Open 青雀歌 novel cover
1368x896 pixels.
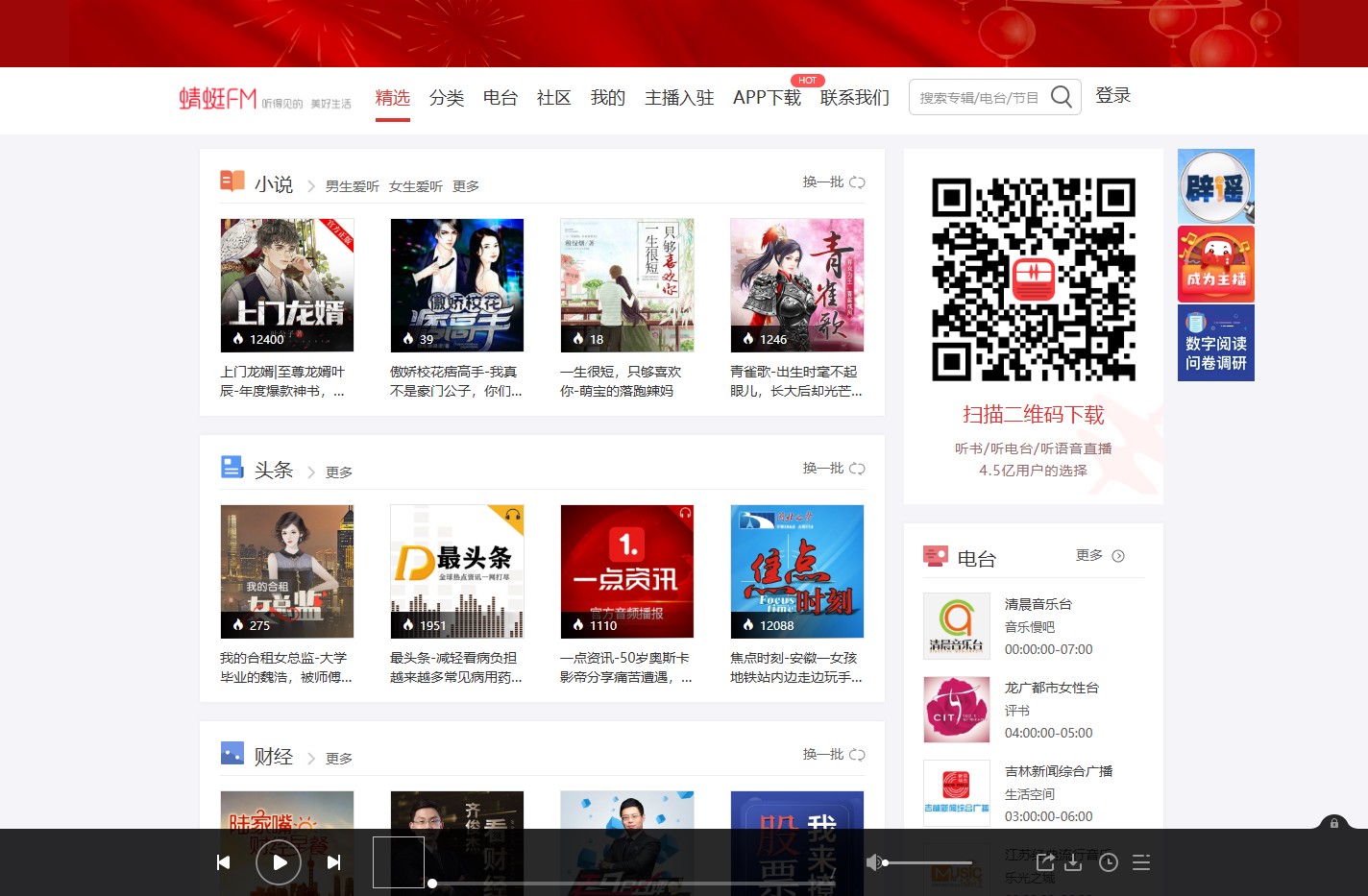click(797, 285)
